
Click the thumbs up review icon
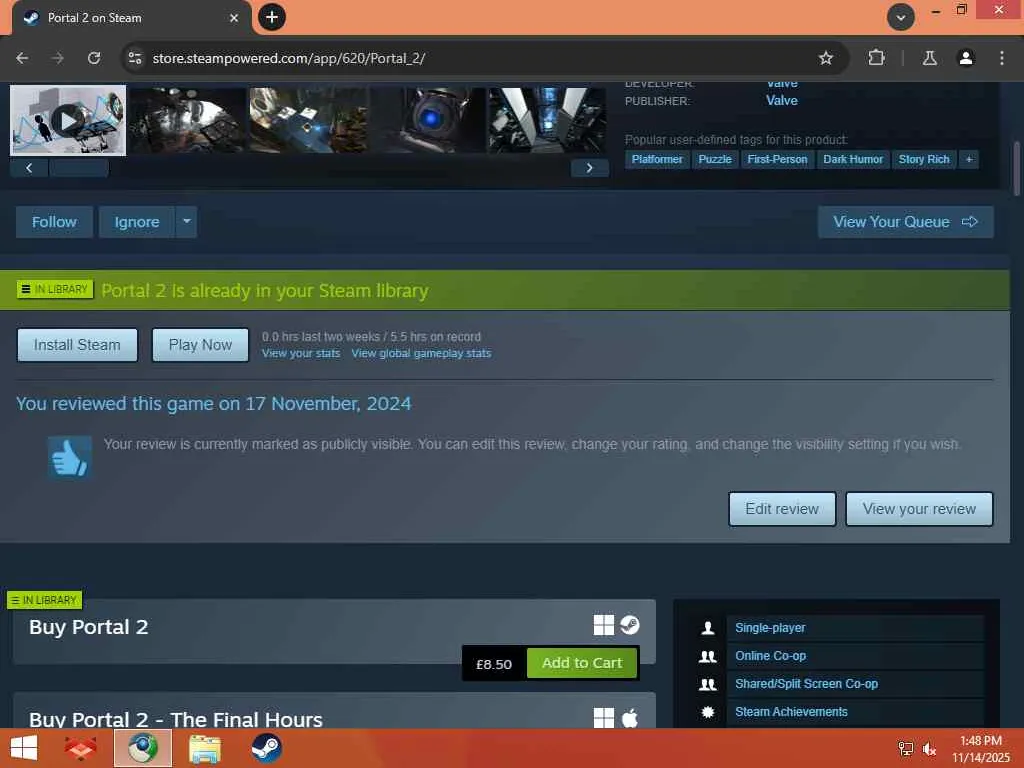[70, 457]
